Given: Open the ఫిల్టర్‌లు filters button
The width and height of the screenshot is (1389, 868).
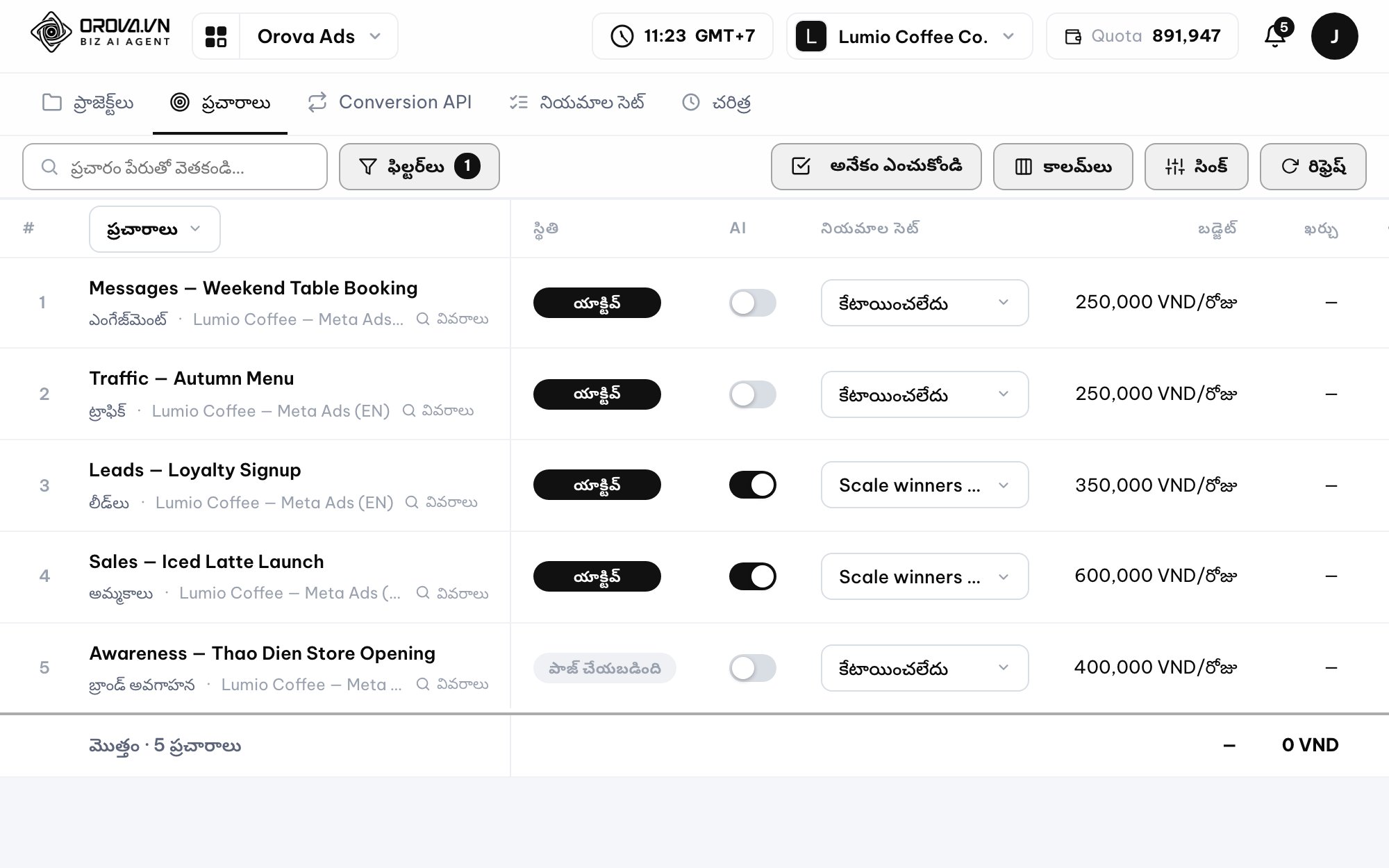Looking at the screenshot, I should (419, 167).
